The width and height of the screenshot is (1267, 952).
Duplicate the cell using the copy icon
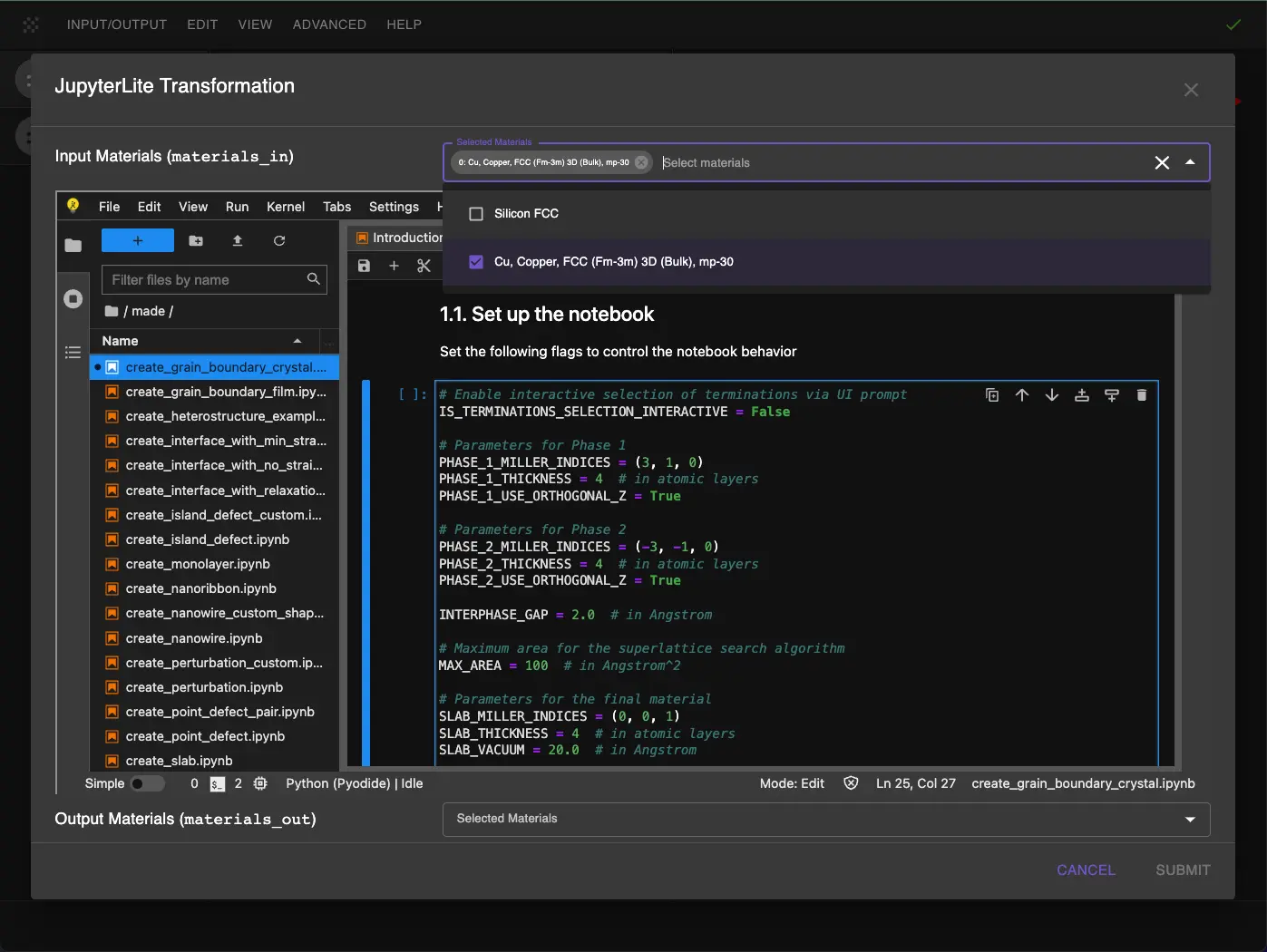coord(992,395)
